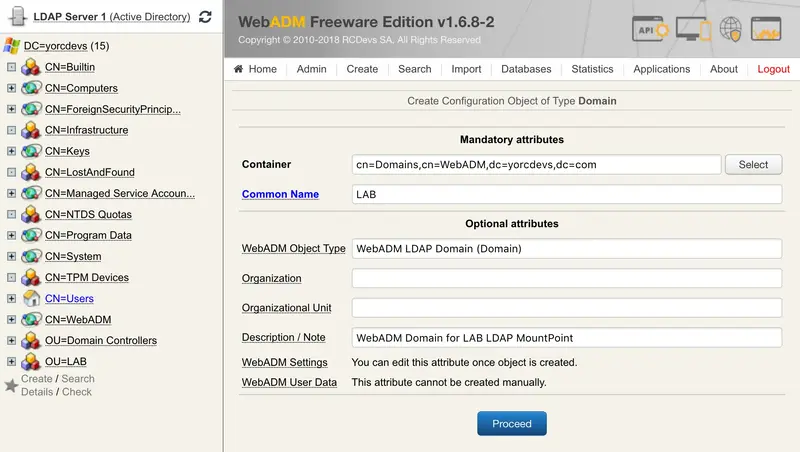
Task: Click the CN=System globe icon
Action: (31, 256)
